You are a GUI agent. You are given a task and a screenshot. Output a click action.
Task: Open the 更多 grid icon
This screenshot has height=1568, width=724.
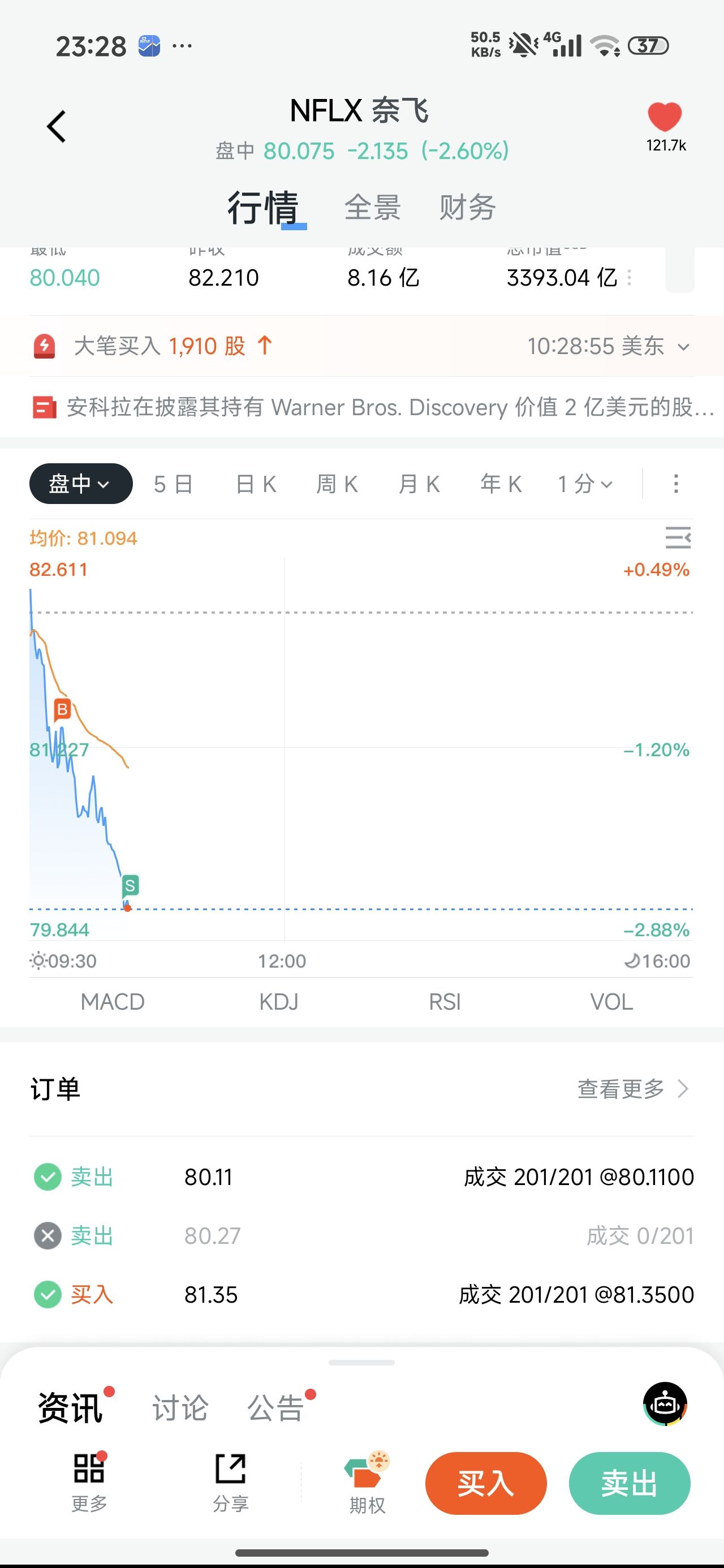click(x=89, y=1469)
